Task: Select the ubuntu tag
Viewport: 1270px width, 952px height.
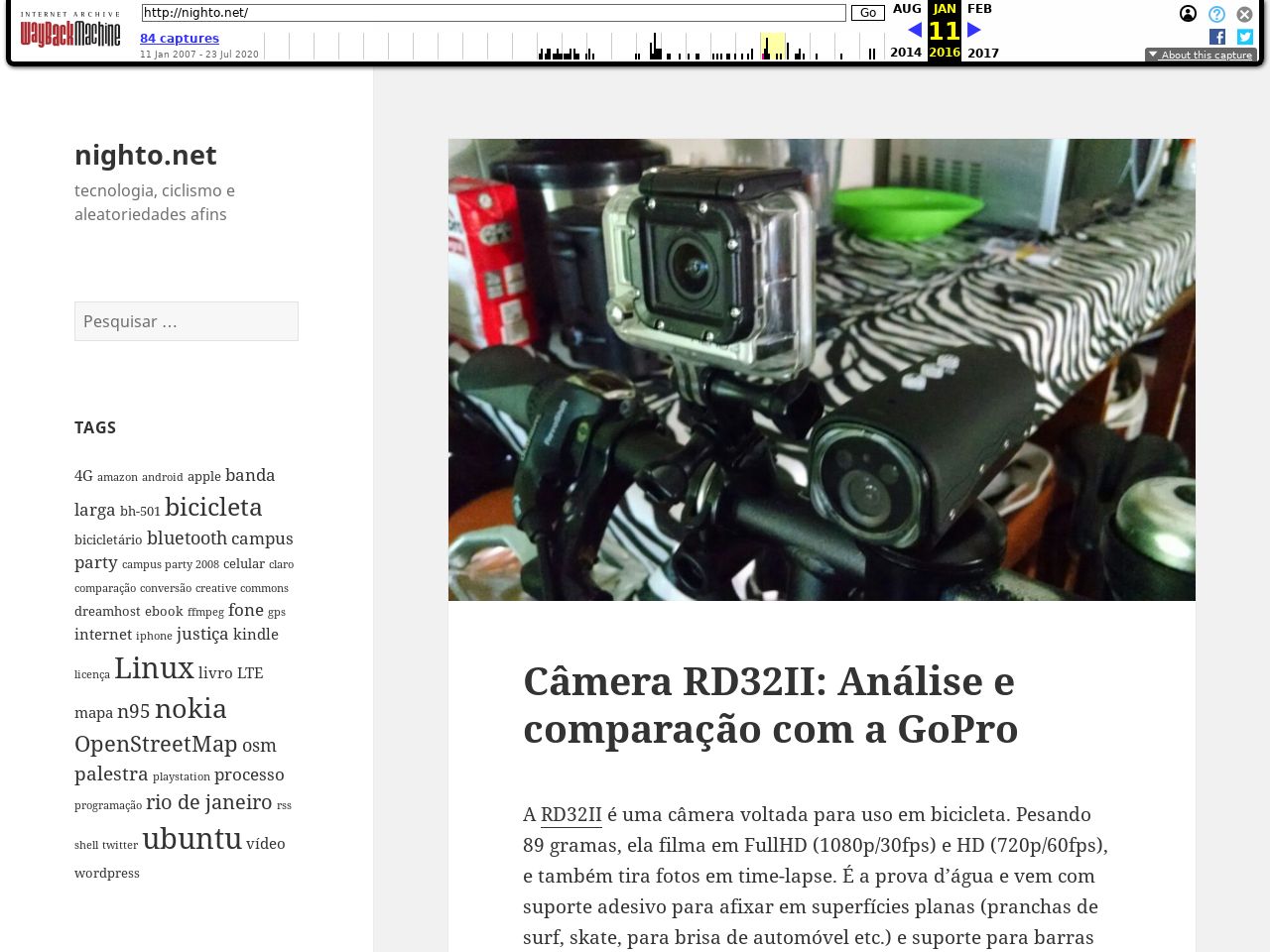Action: pos(191,839)
